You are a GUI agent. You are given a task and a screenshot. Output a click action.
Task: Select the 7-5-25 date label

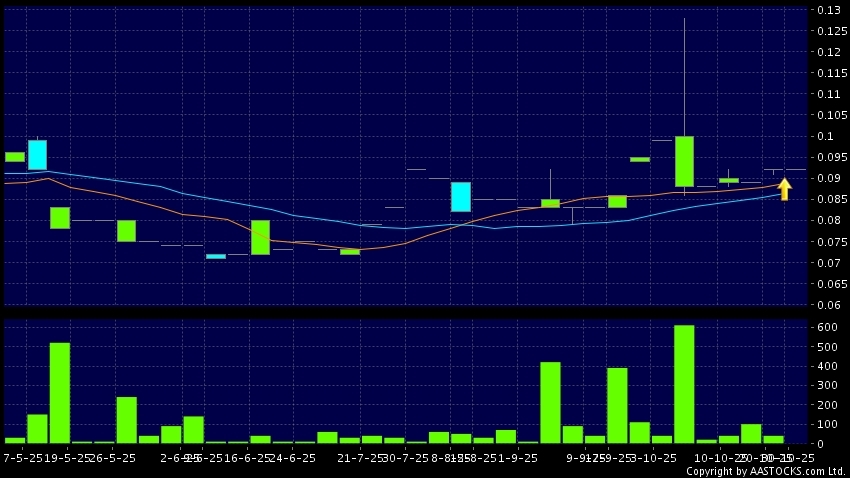(20, 456)
